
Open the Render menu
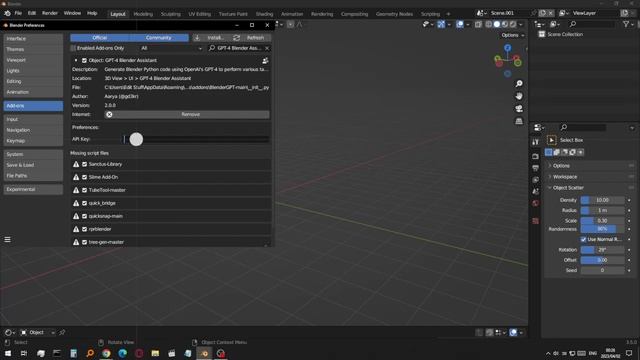click(x=50, y=13)
